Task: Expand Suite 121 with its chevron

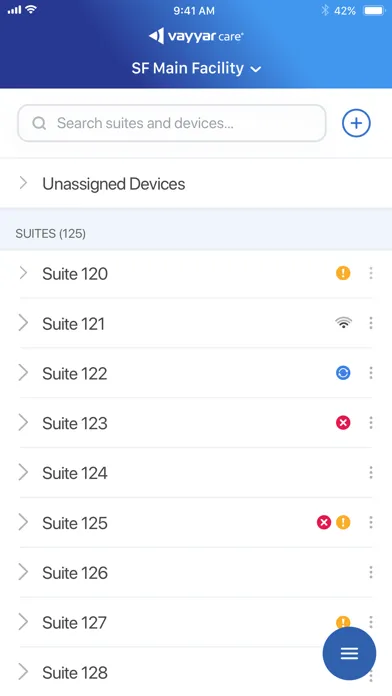Action: (x=23, y=323)
